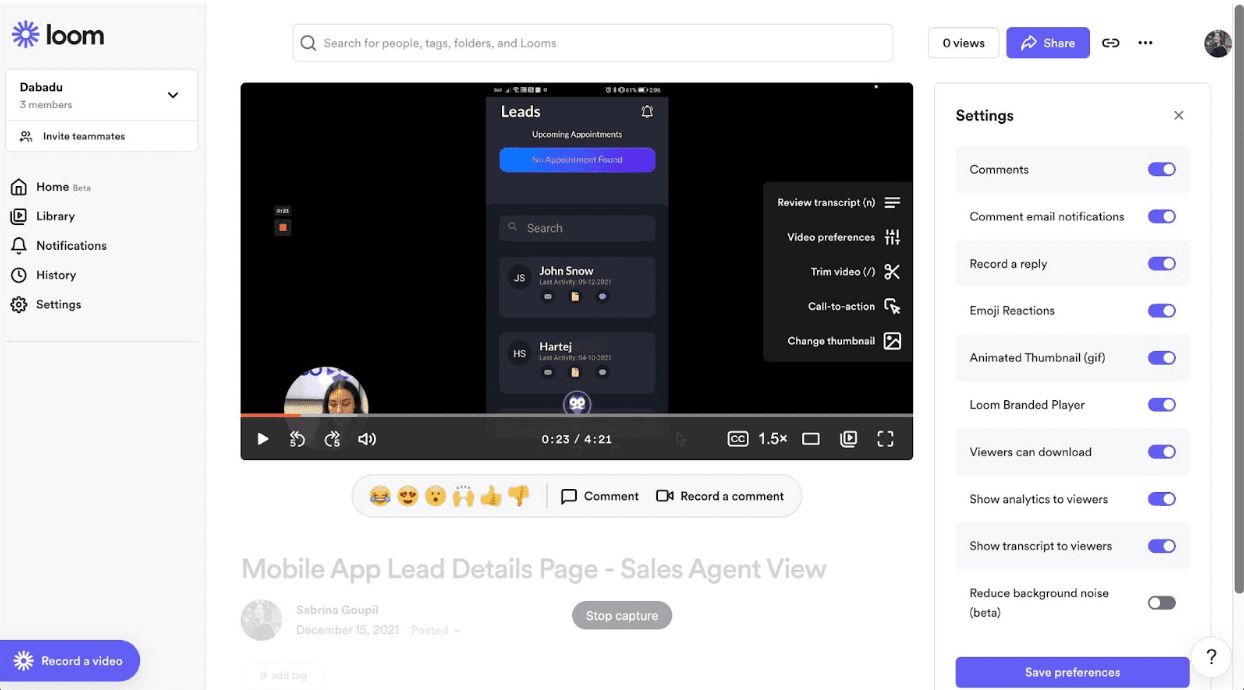
Task: Toggle closed captions CC icon
Action: pyautogui.click(x=738, y=439)
